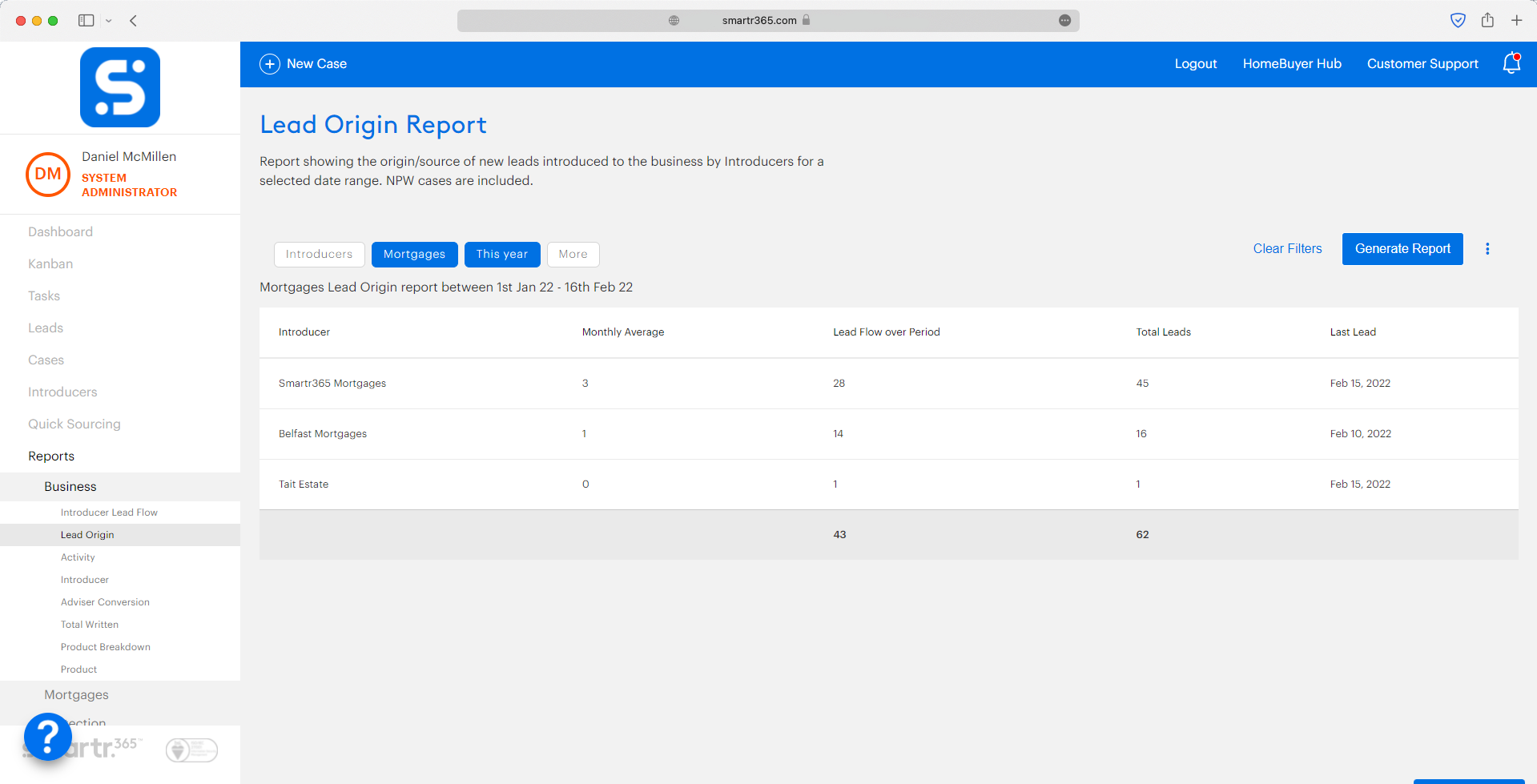Open Safari tab group dropdown arrow
Viewport: 1537px width, 784px height.
coord(109,21)
